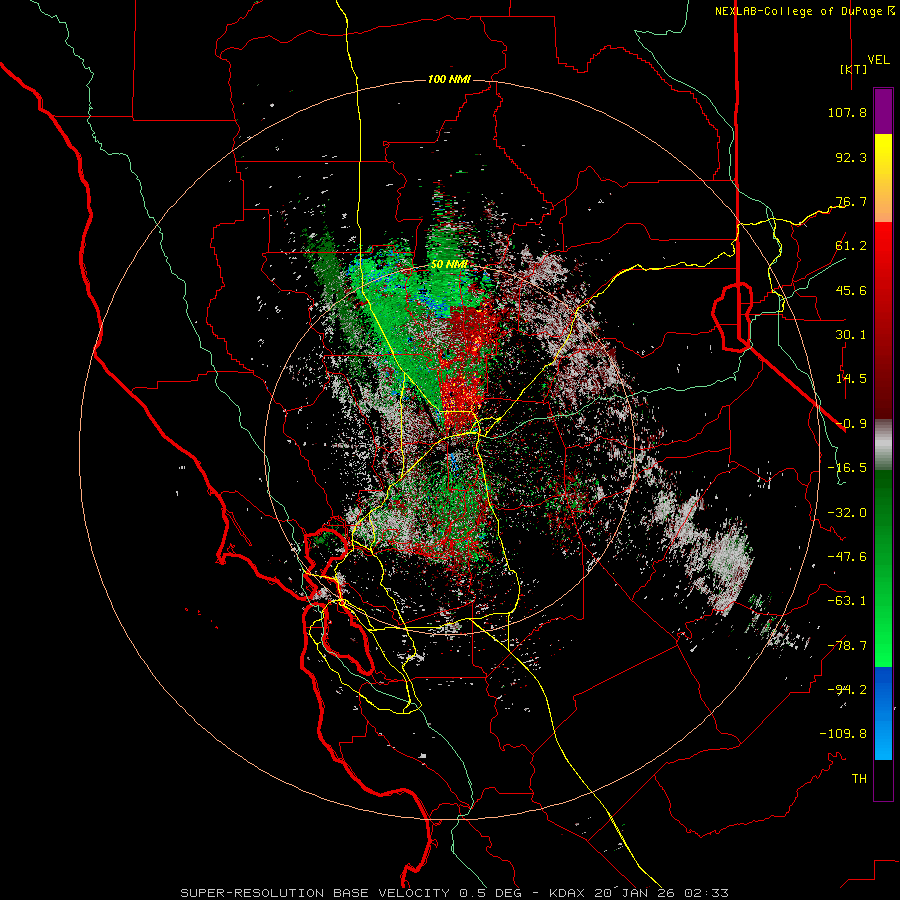Select the -0.9 legend value
The height and width of the screenshot is (900, 900).
[851, 424]
